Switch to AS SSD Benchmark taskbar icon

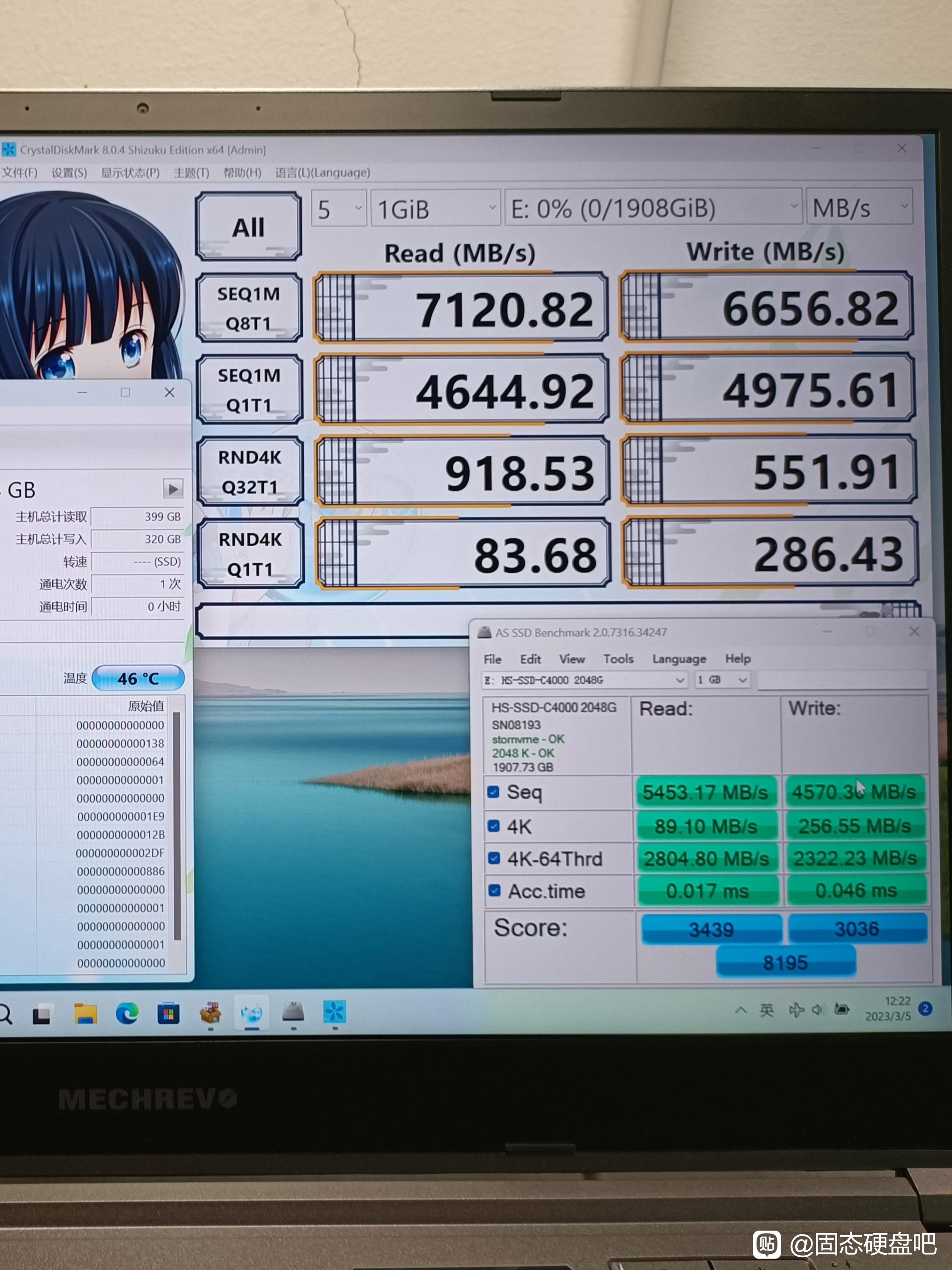pyautogui.click(x=293, y=1012)
